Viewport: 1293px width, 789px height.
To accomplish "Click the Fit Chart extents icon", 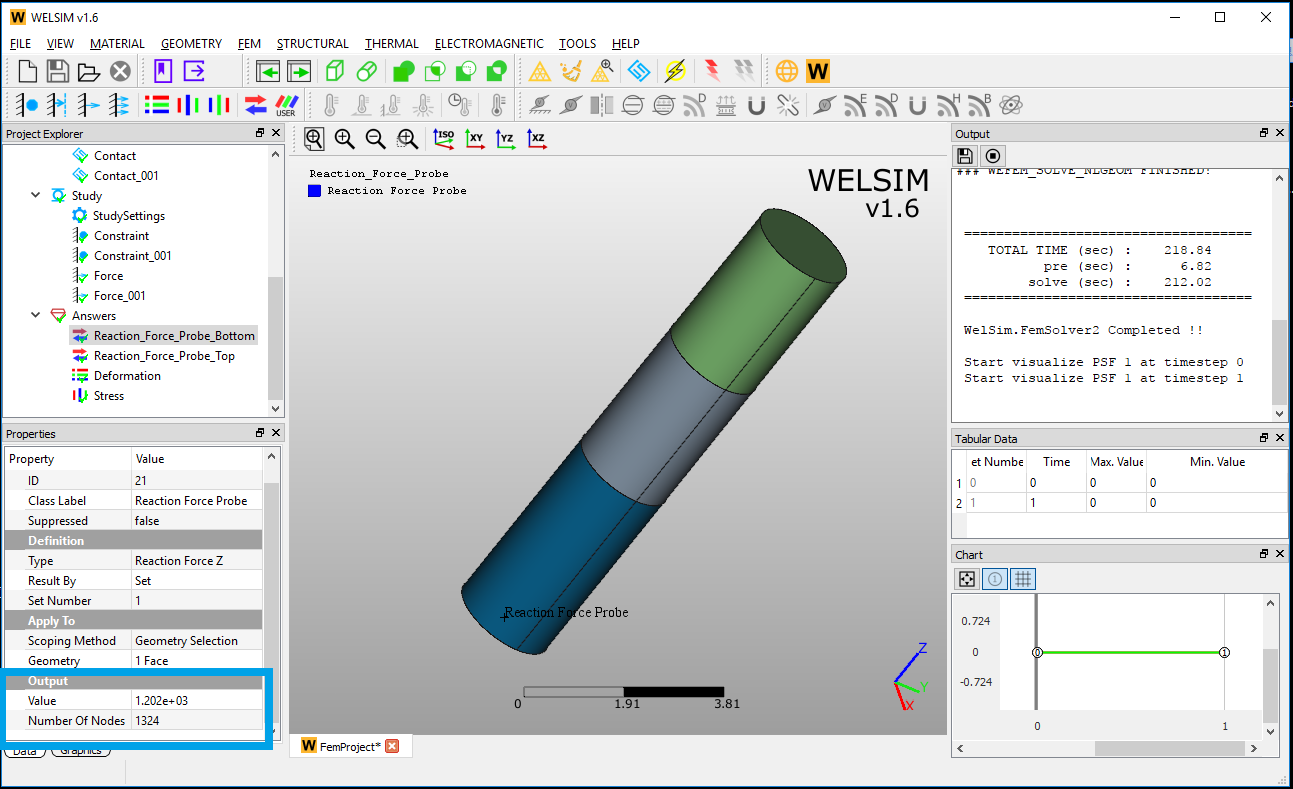I will point(966,578).
